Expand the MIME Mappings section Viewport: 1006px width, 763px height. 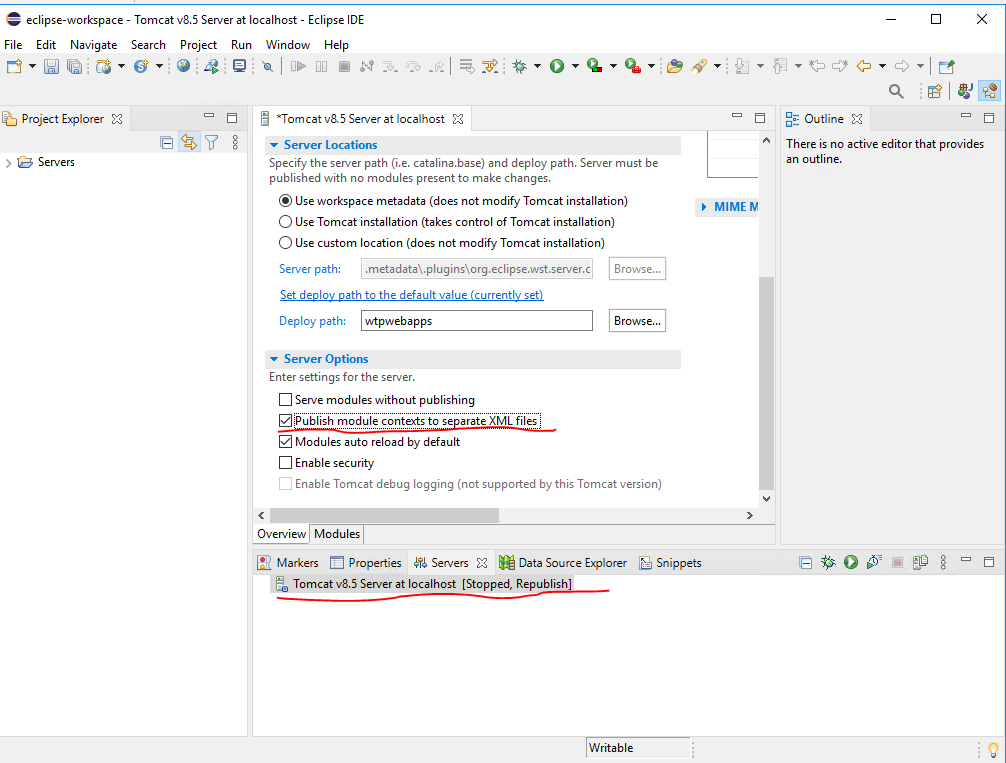(704, 207)
